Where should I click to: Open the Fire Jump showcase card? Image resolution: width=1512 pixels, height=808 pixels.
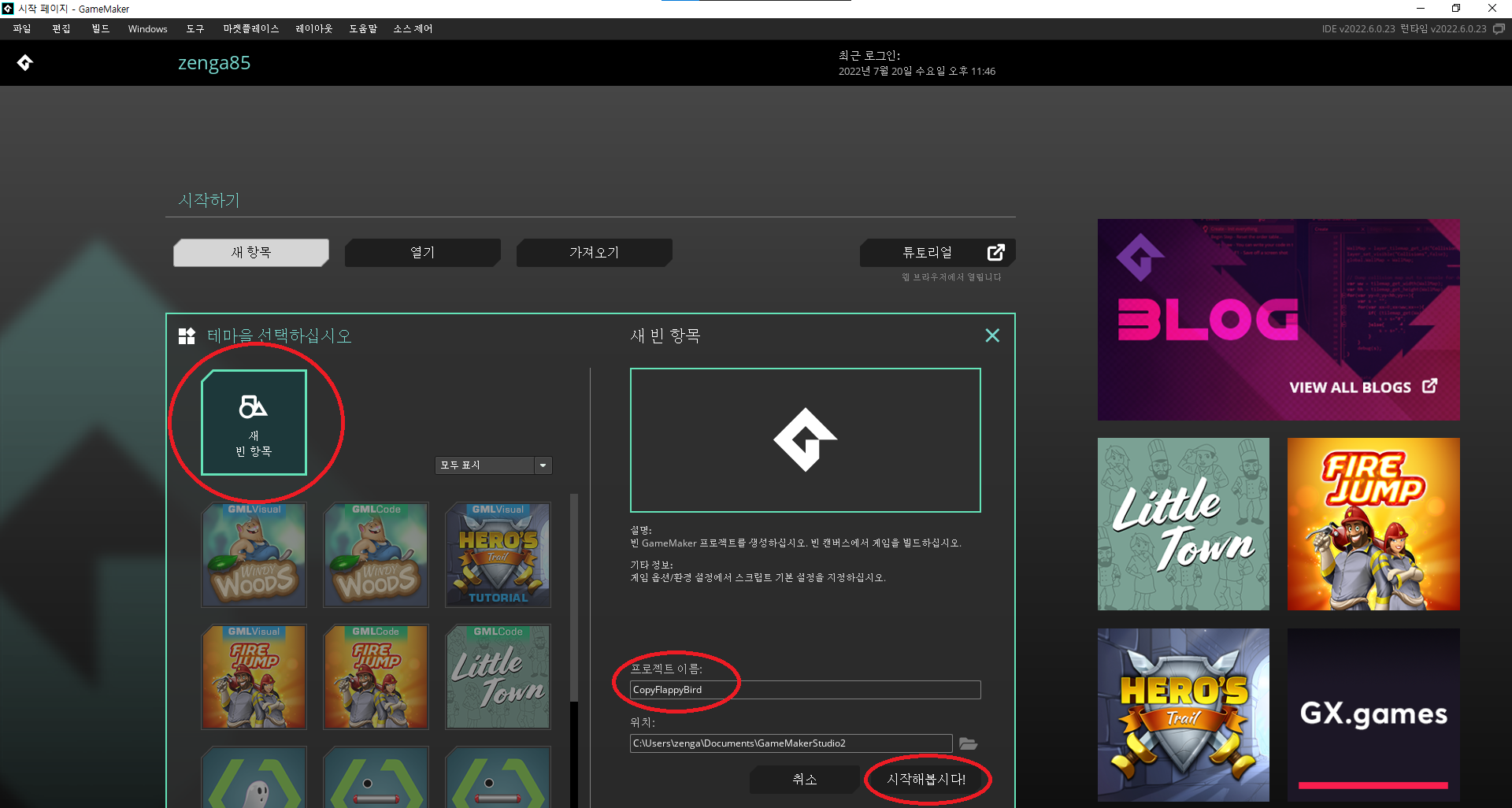[x=1373, y=524]
